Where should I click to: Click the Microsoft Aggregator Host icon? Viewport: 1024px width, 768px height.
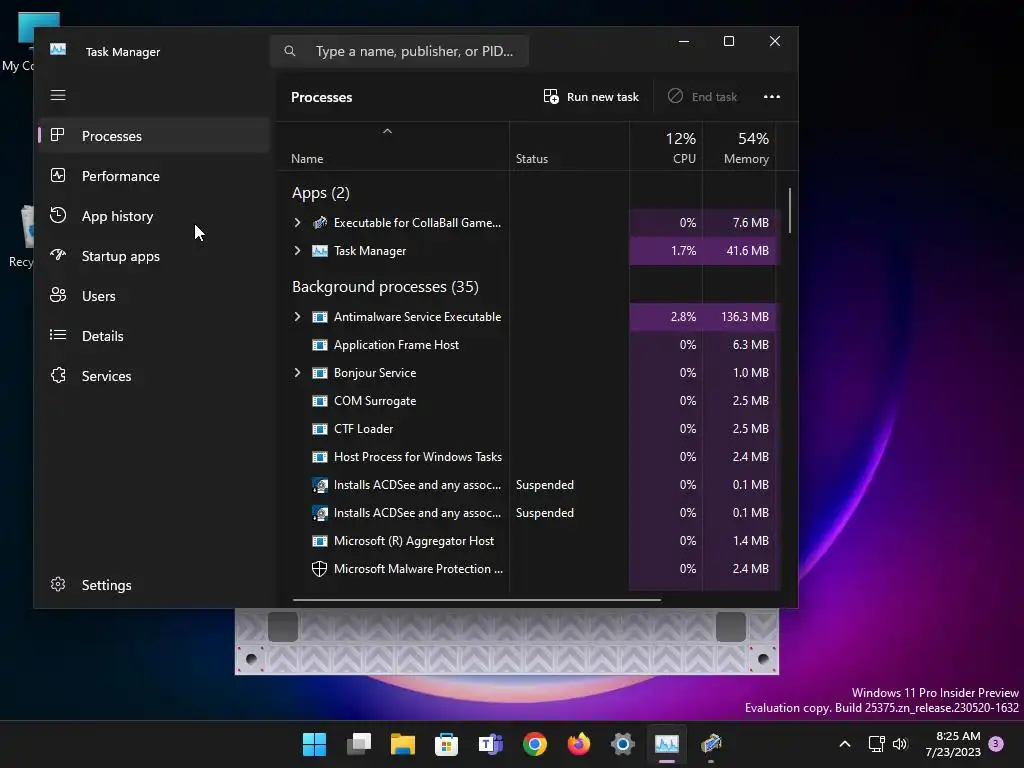point(320,541)
